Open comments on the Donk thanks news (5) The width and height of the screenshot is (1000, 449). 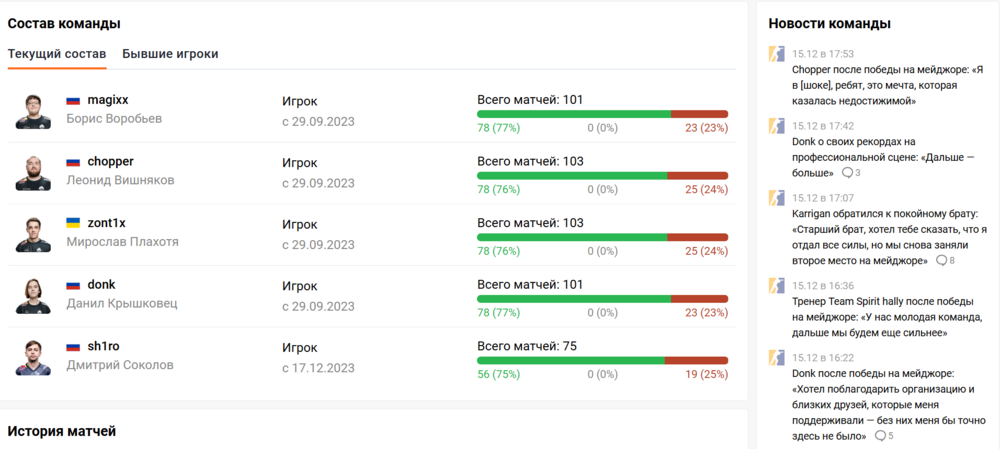point(884,436)
